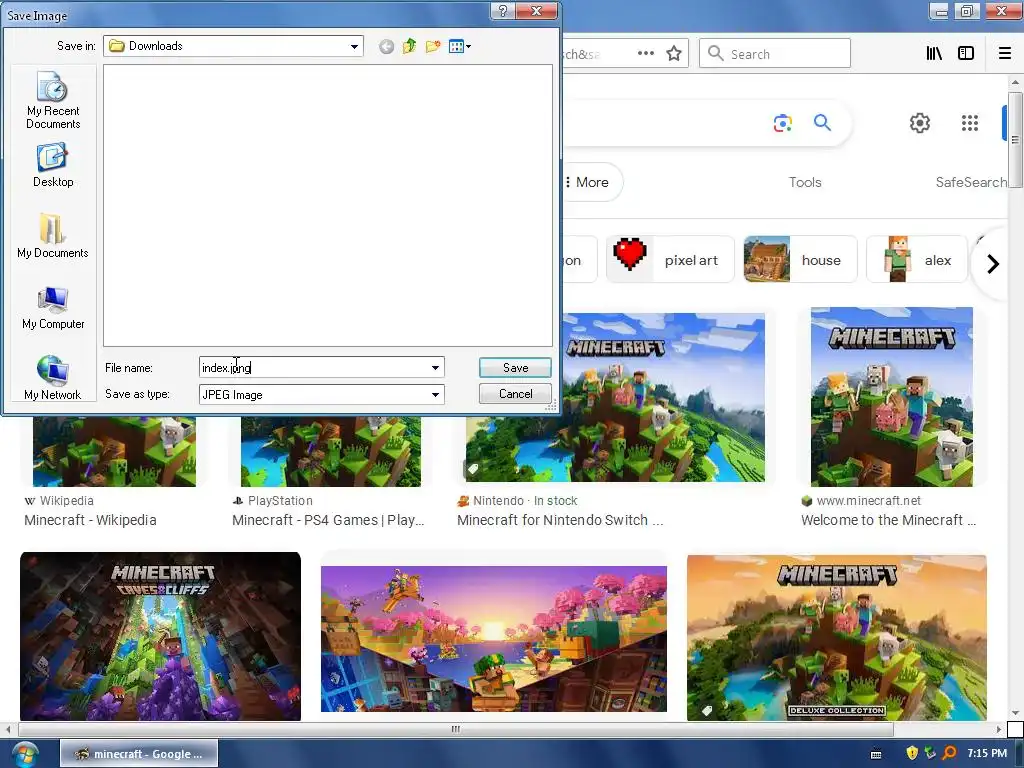Open Minecraft for Nintendo Switch link
1024x768 pixels.
click(560, 520)
